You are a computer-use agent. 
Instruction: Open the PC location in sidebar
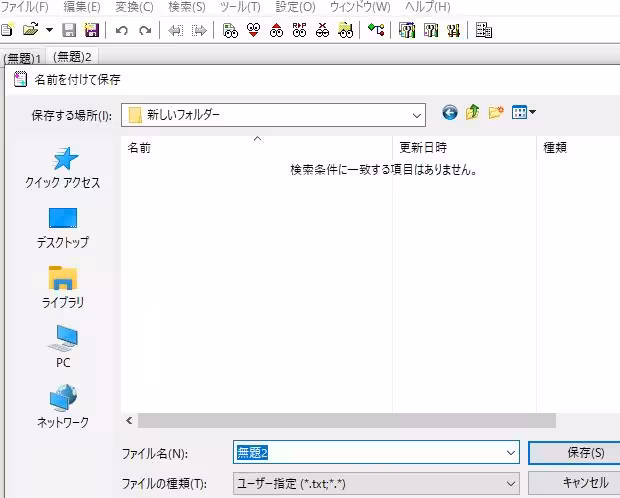point(63,347)
